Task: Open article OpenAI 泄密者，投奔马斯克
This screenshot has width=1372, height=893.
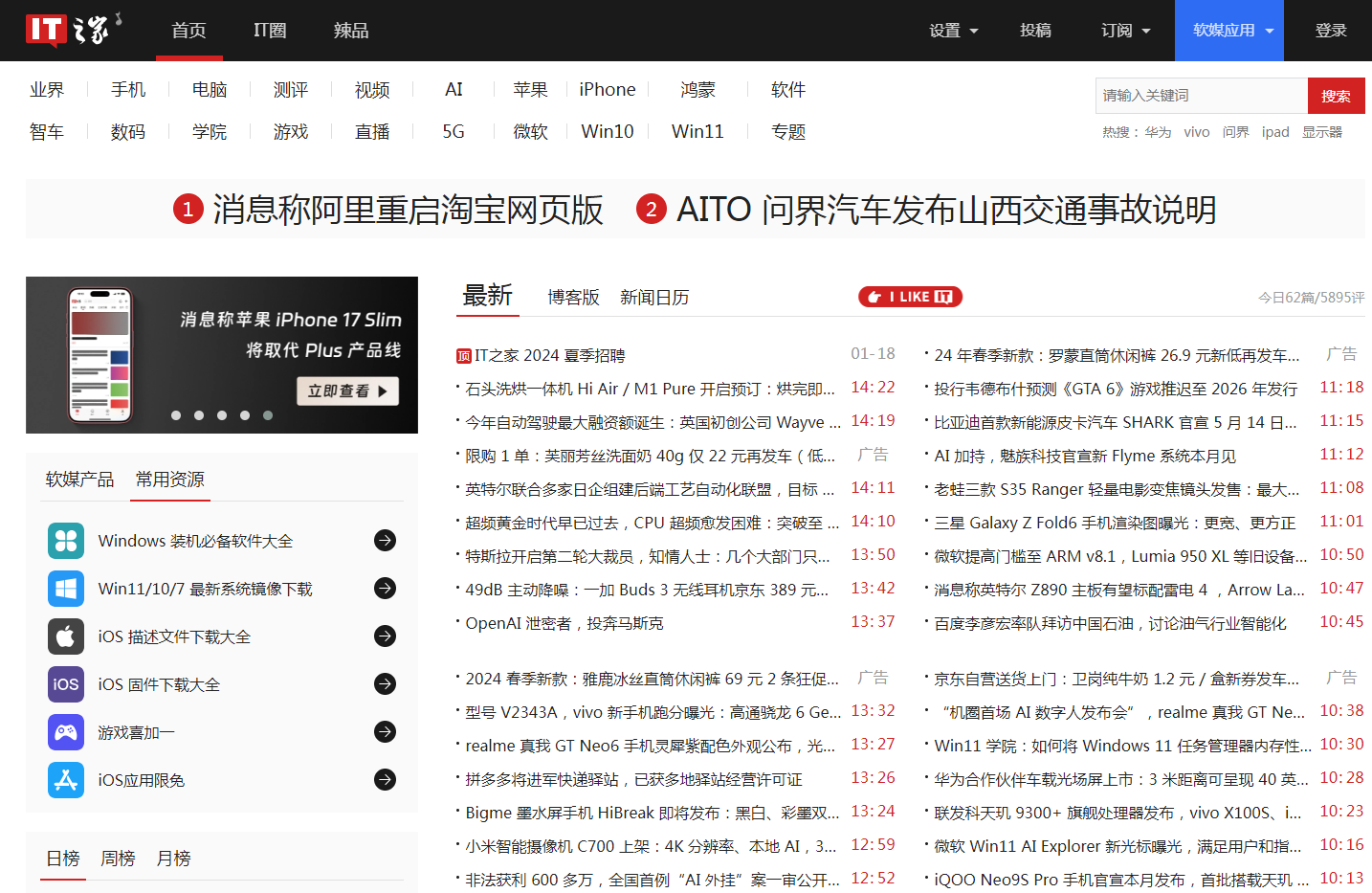Action: click(564, 623)
